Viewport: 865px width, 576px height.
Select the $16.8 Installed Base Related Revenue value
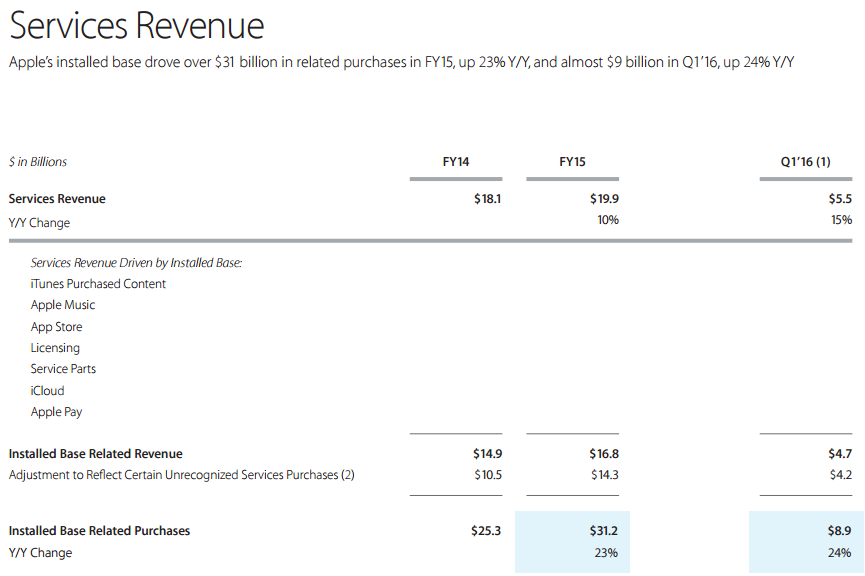pos(604,454)
